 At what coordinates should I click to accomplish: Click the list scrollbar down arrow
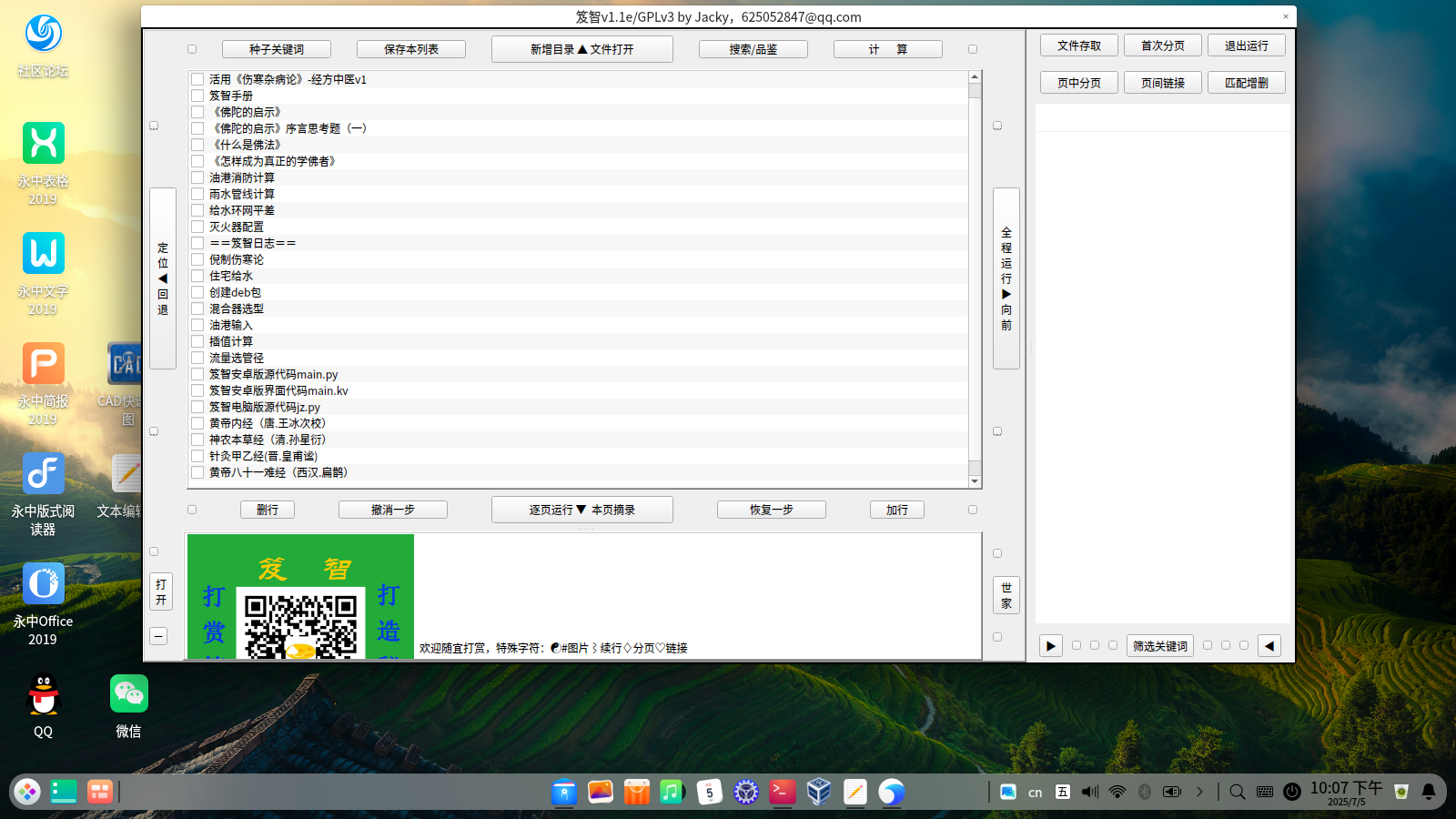(975, 480)
